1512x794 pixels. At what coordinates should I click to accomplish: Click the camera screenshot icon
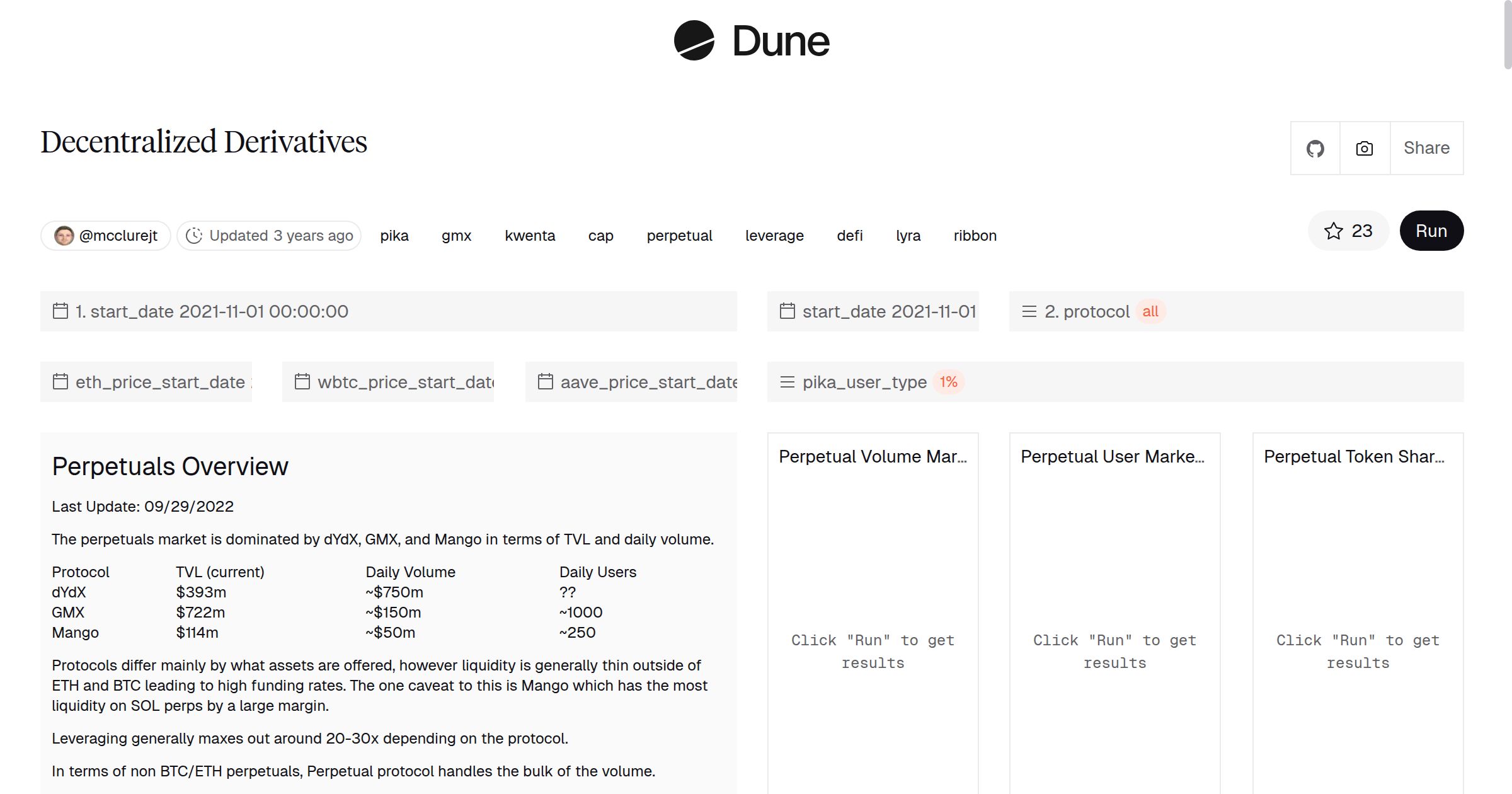tap(1364, 149)
